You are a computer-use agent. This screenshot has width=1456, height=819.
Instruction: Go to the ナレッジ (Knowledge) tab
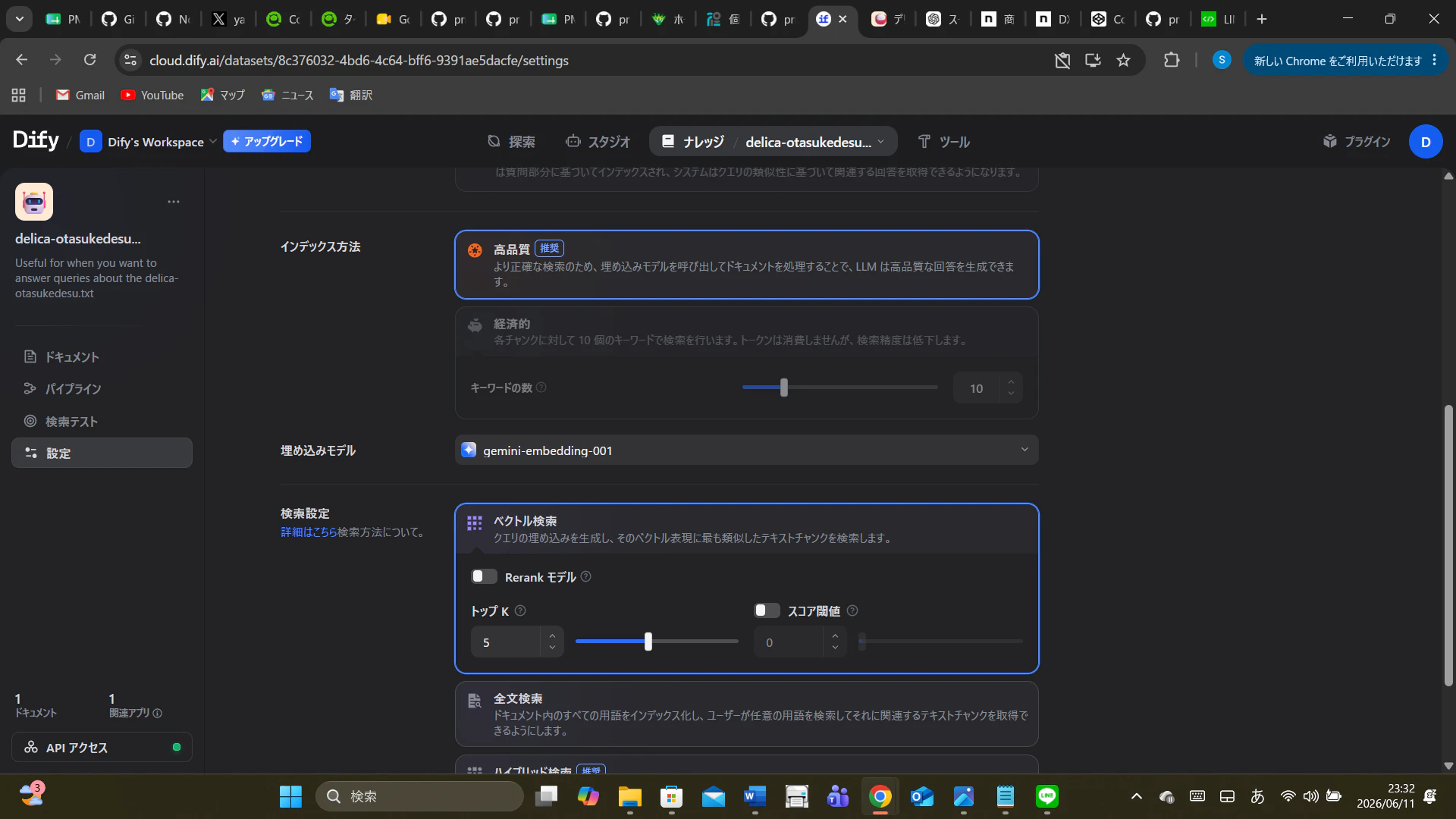click(693, 142)
